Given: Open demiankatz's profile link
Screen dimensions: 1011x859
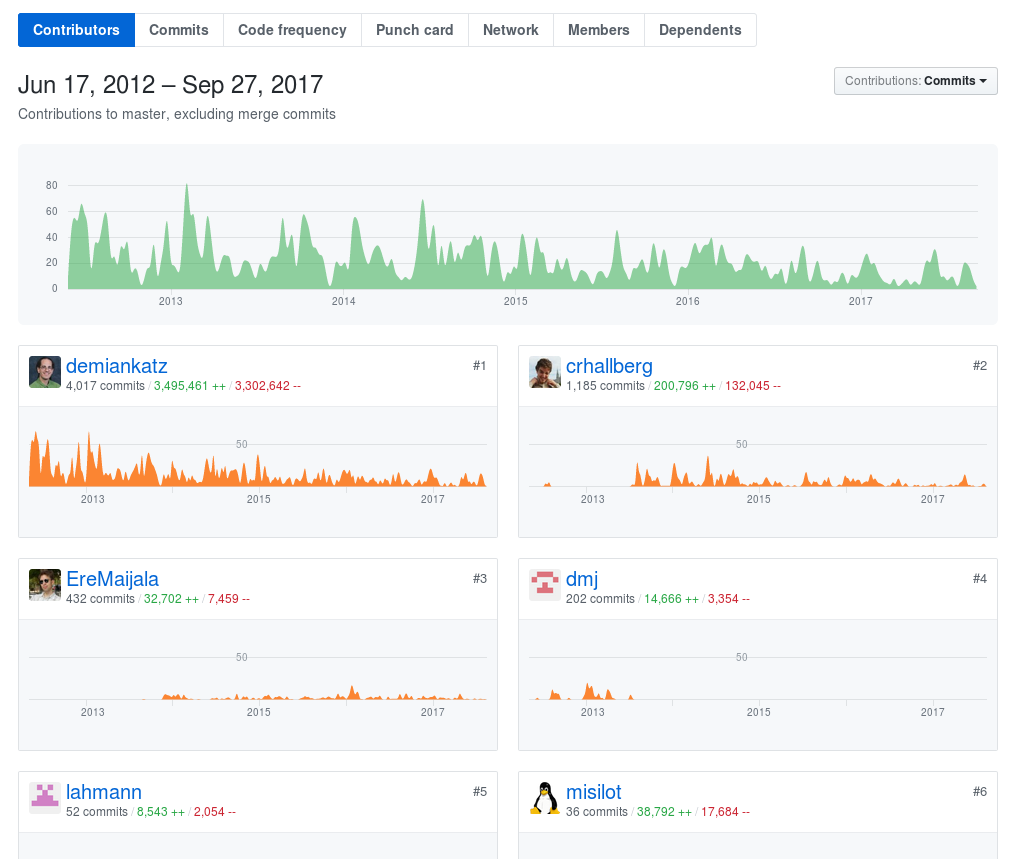Looking at the screenshot, I should tap(116, 366).
